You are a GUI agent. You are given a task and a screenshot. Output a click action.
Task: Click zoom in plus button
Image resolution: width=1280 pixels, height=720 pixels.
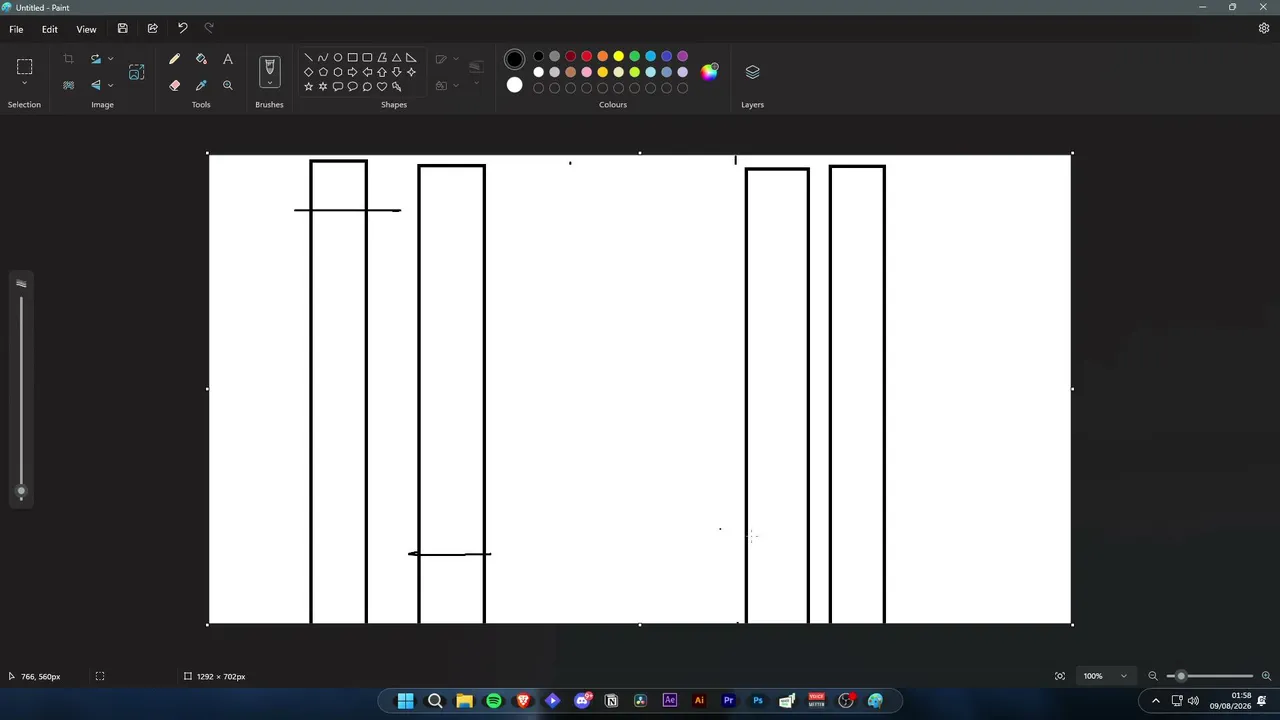tap(1266, 676)
